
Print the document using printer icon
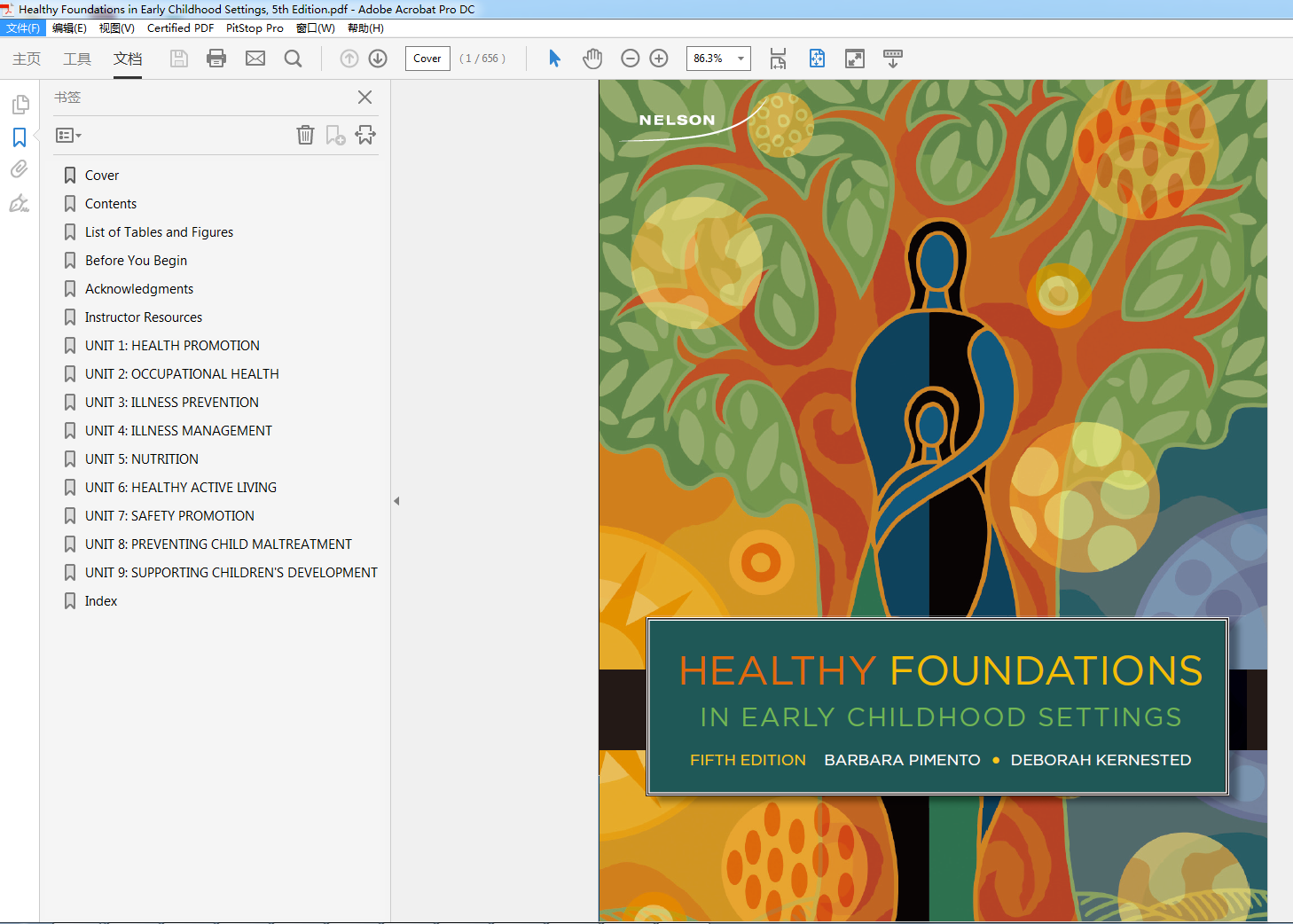[x=216, y=59]
